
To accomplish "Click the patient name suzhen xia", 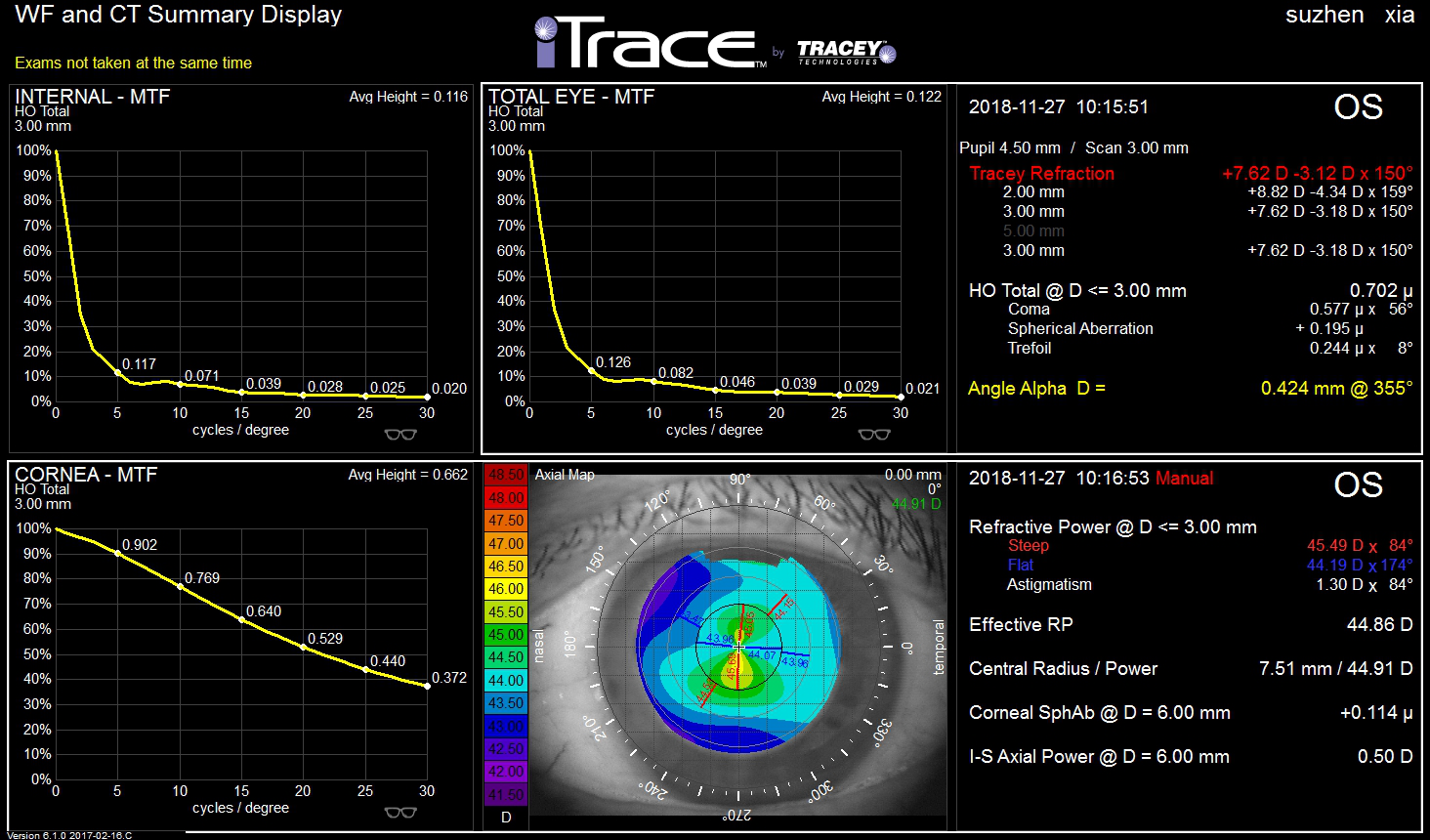I will pyautogui.click(x=1350, y=15).
